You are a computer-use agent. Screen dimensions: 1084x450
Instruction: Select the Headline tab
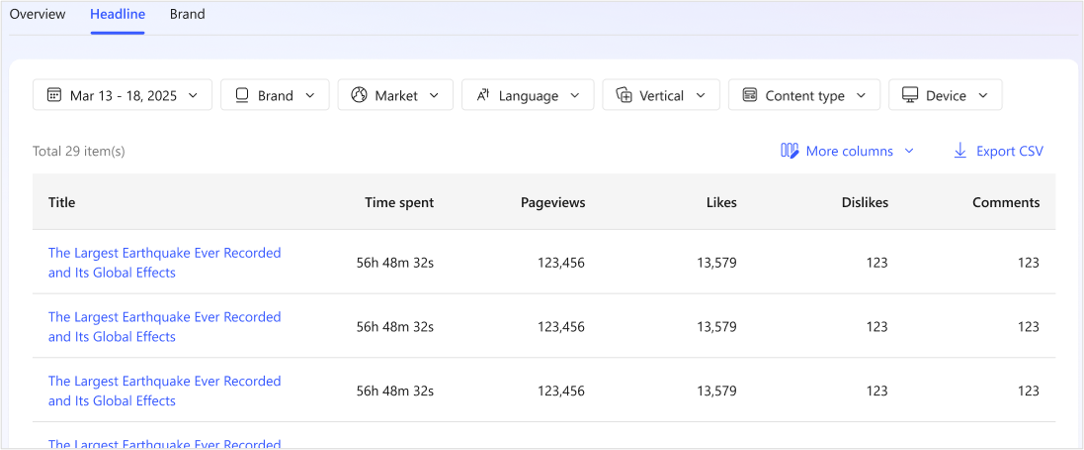tap(117, 14)
